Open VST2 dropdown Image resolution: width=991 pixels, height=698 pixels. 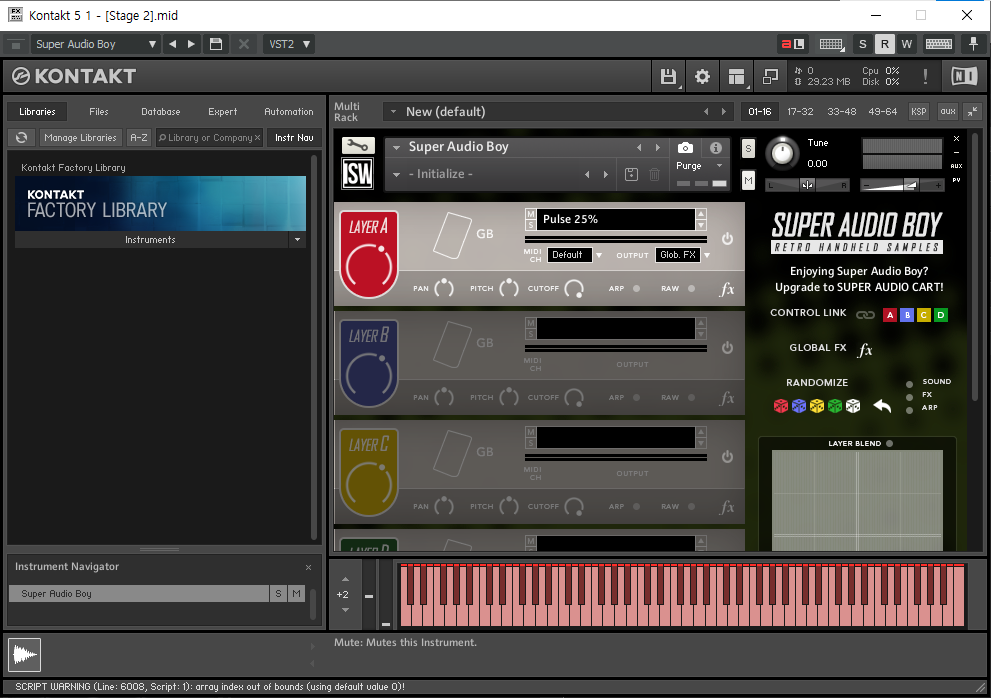tap(289, 44)
